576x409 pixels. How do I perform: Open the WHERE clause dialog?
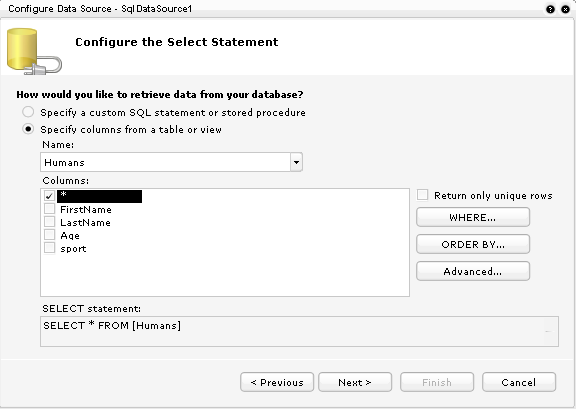pos(473,217)
